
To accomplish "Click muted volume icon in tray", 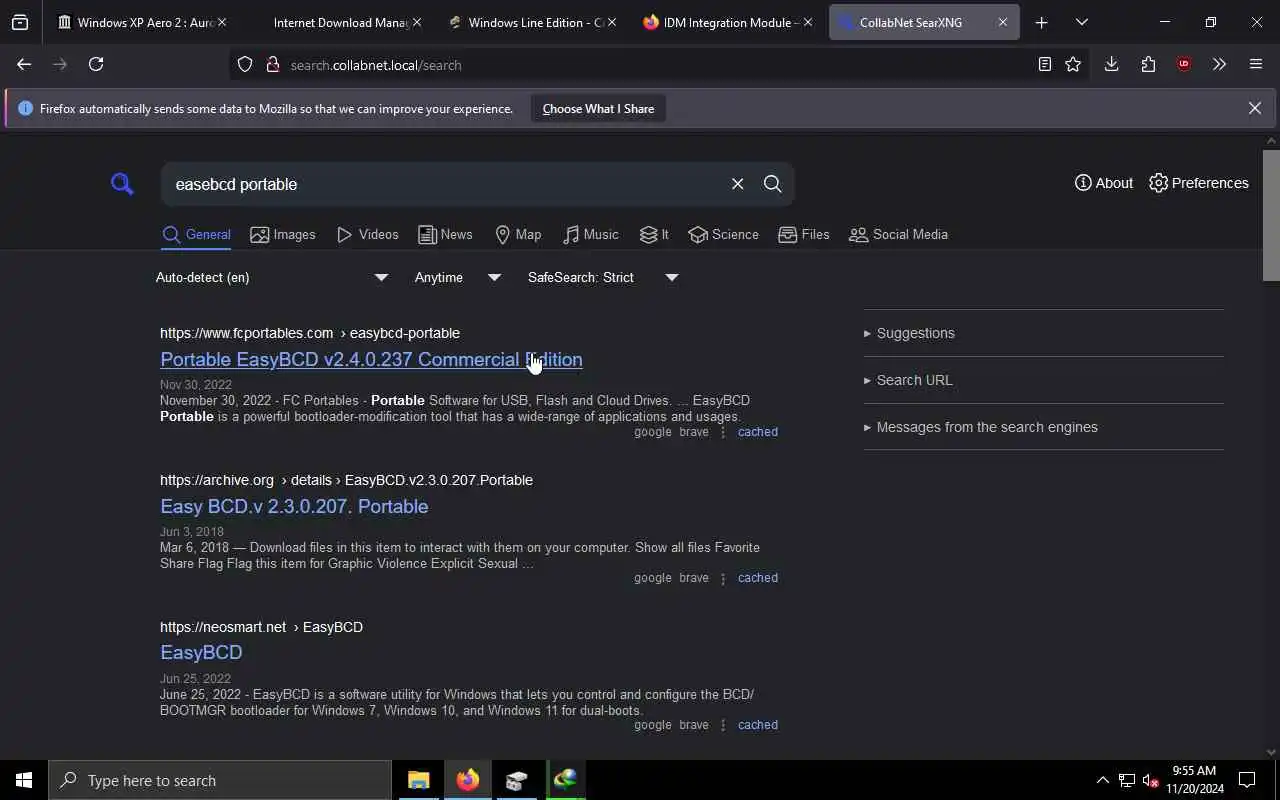I will (1151, 780).
